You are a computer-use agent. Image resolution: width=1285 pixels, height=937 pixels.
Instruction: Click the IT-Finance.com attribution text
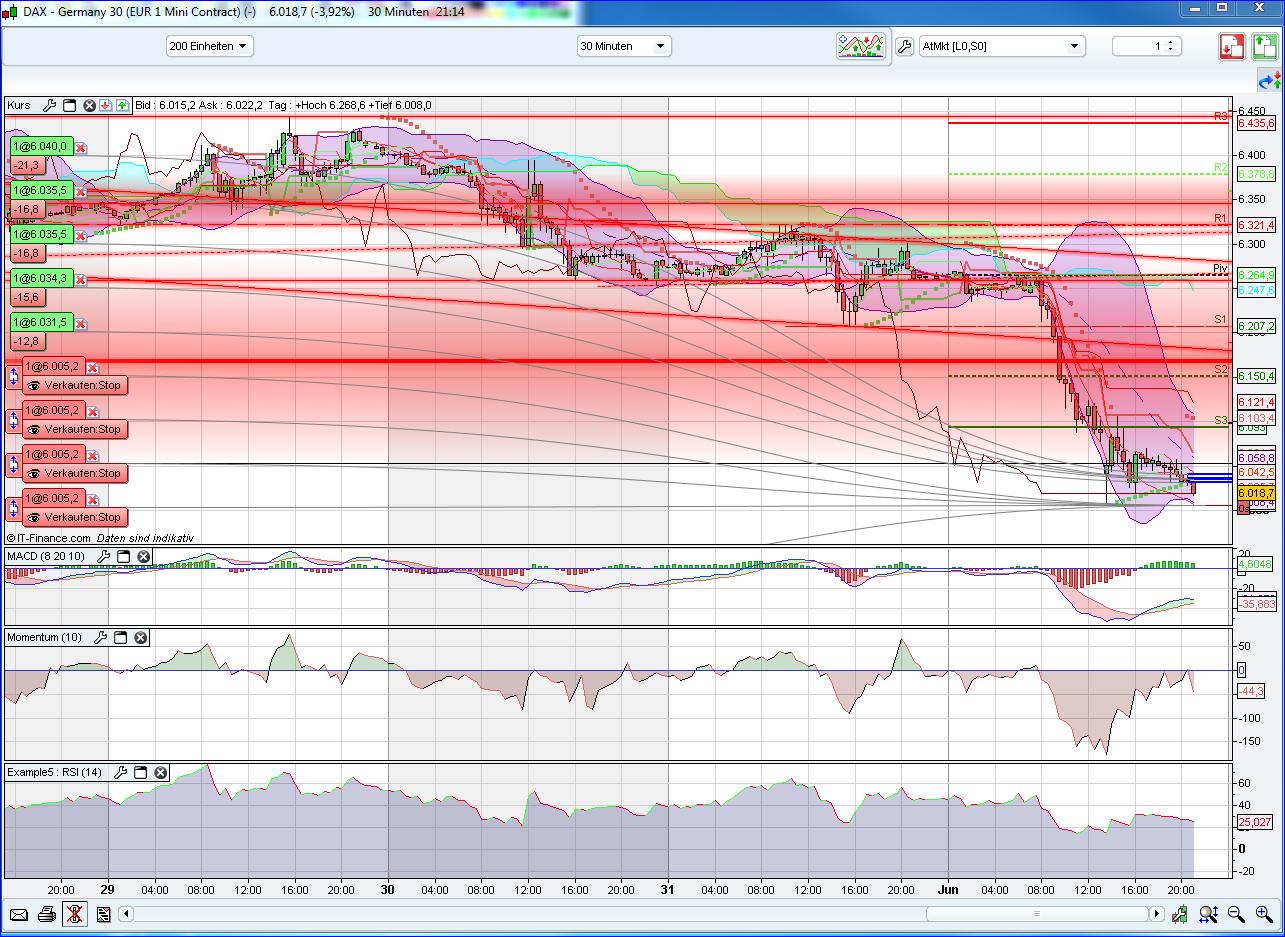tap(48, 538)
